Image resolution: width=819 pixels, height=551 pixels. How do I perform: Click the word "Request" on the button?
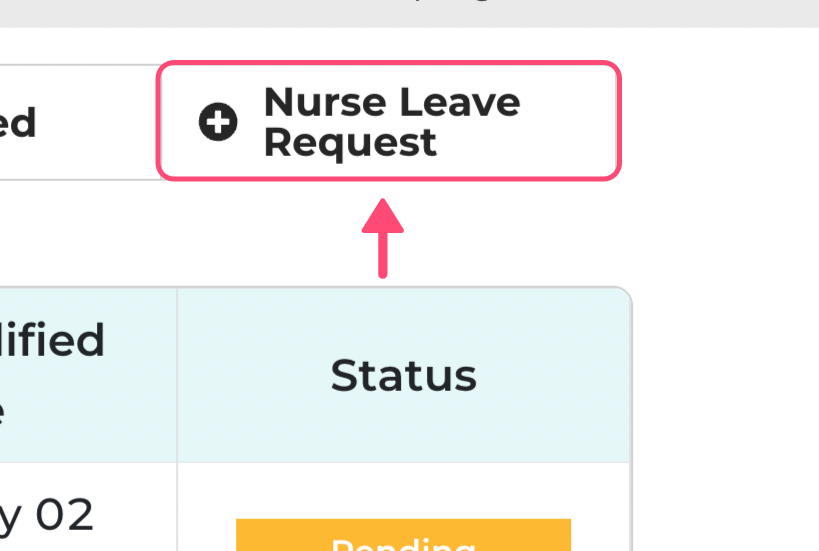click(x=350, y=143)
